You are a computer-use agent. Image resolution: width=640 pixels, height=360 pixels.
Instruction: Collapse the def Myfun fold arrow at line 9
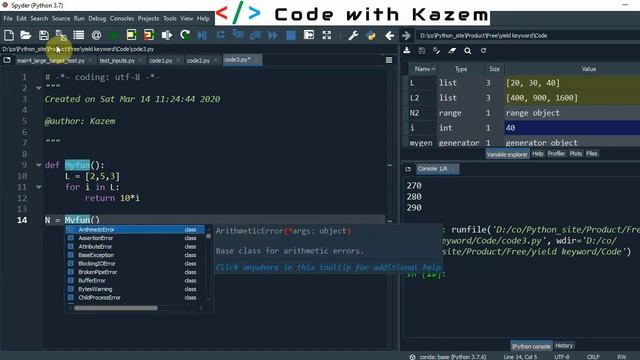39,165
